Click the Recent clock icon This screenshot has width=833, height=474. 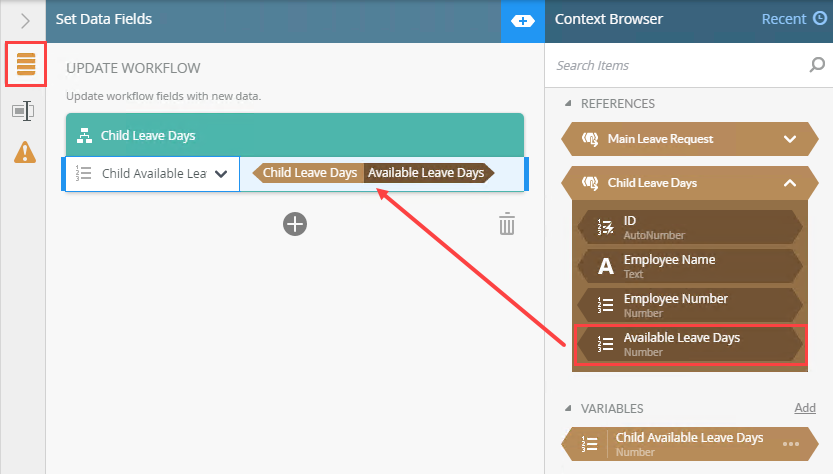click(x=820, y=19)
